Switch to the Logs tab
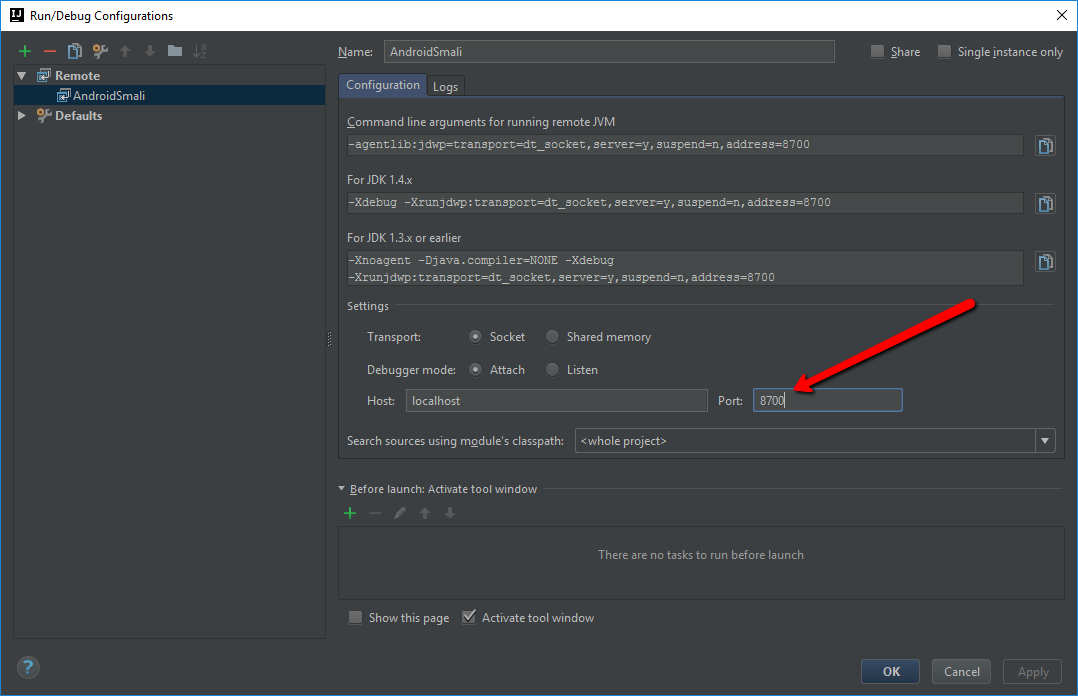This screenshot has width=1078, height=696. (x=445, y=85)
